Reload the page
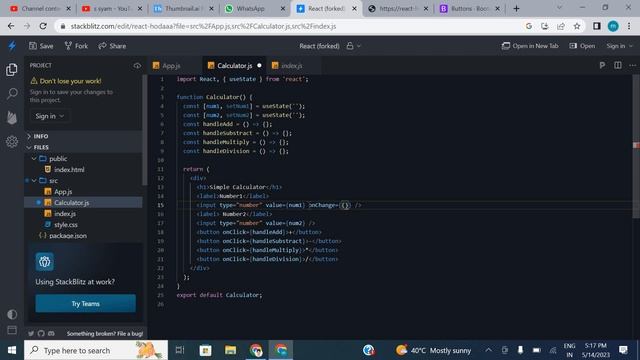The image size is (640, 360). (x=43, y=26)
